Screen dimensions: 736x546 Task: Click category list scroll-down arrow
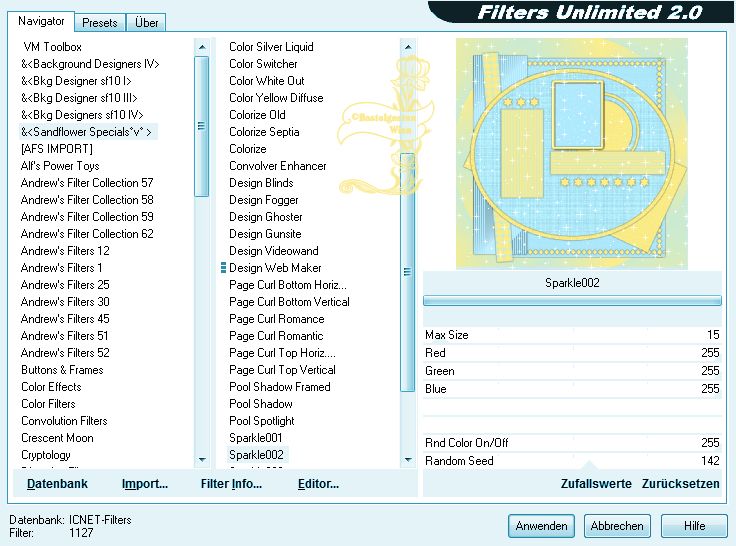(x=202, y=460)
